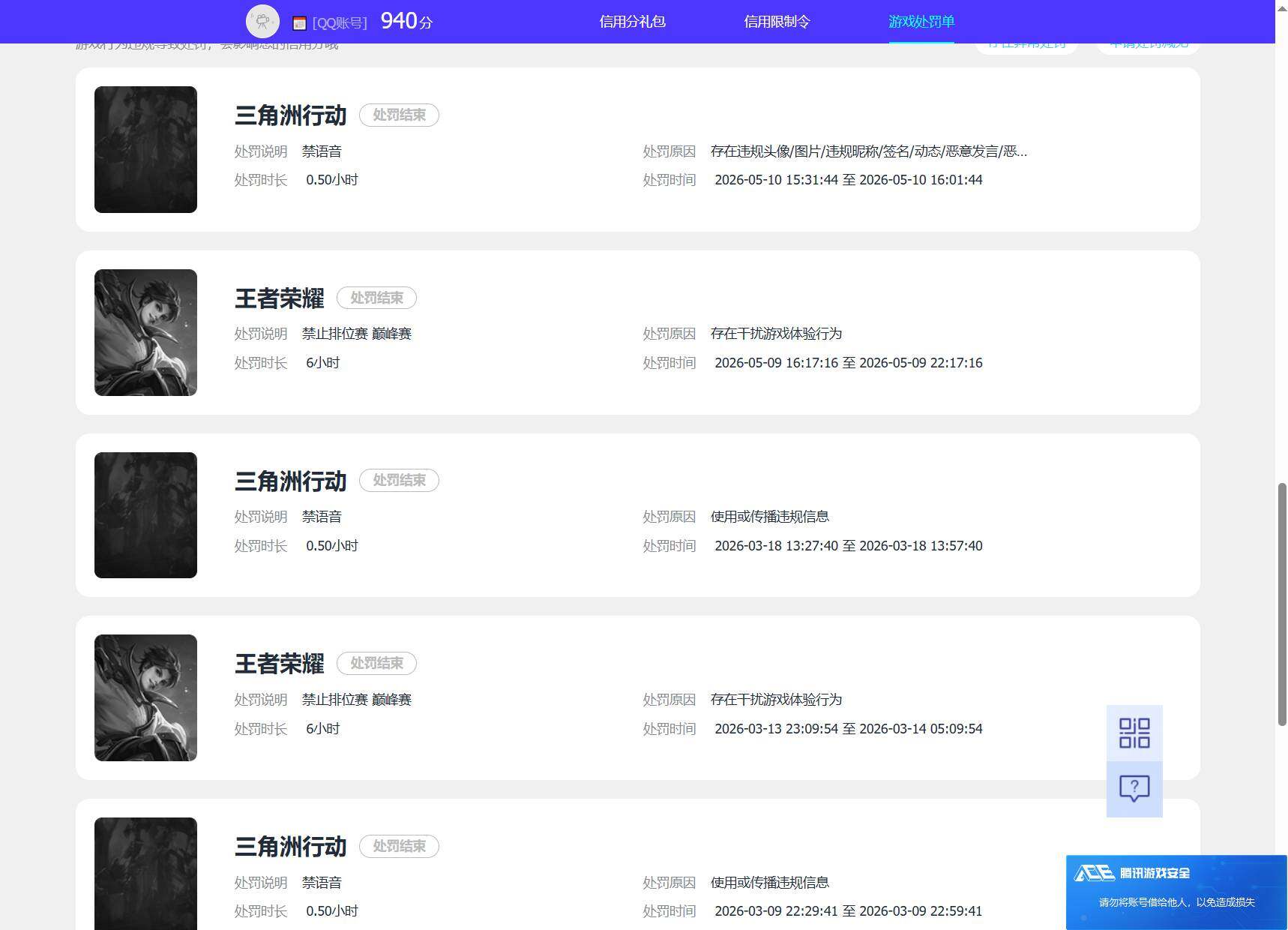Click the 处罚结束 badge on the 2026-03-18 record
This screenshot has width=1288, height=930.
pyautogui.click(x=399, y=480)
